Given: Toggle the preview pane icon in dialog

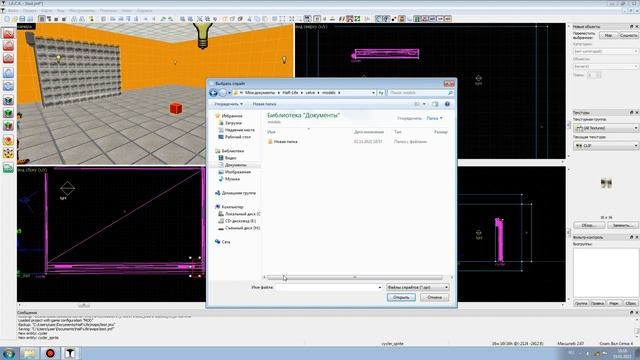Looking at the screenshot, I should [x=435, y=104].
